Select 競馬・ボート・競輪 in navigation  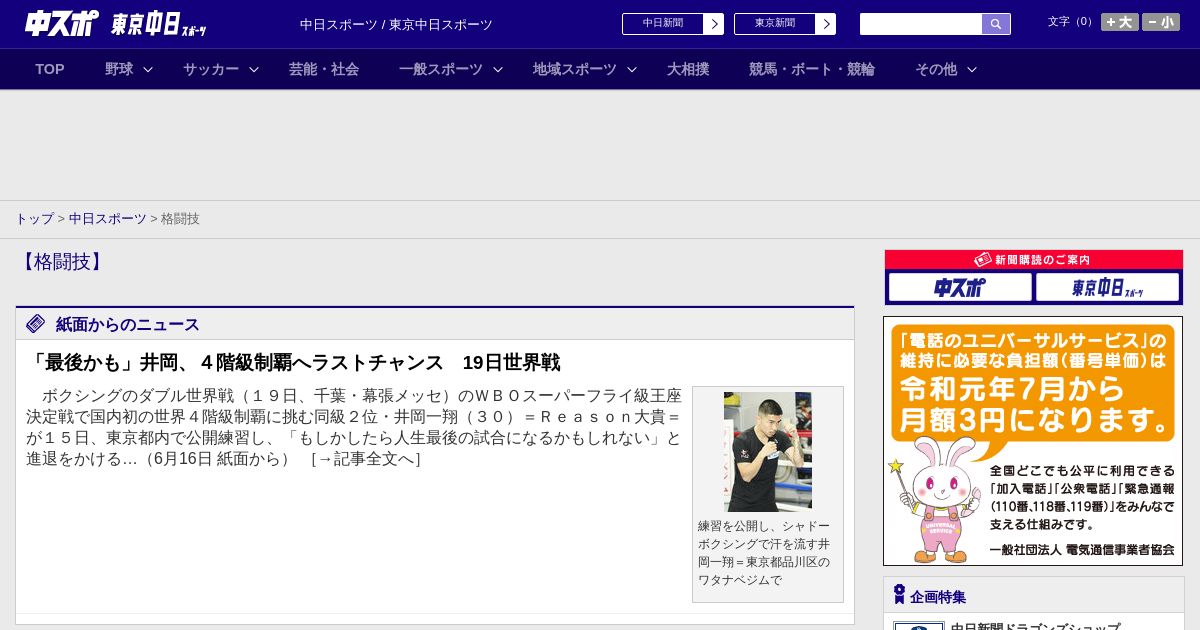pos(812,69)
